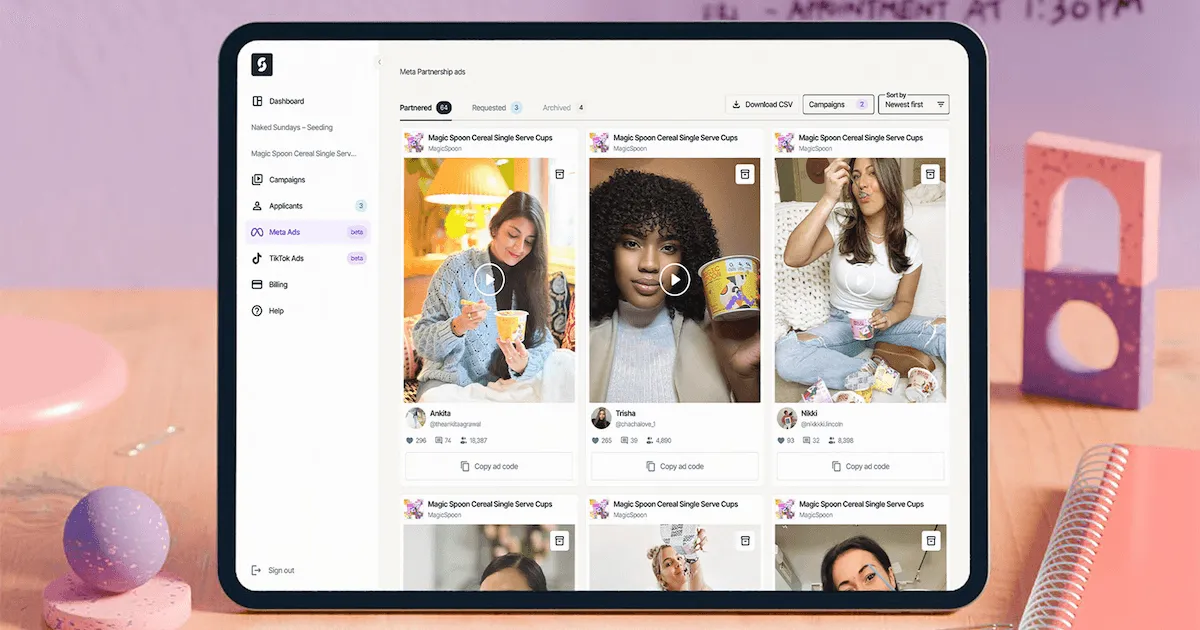Play Trisha's video

(x=675, y=279)
